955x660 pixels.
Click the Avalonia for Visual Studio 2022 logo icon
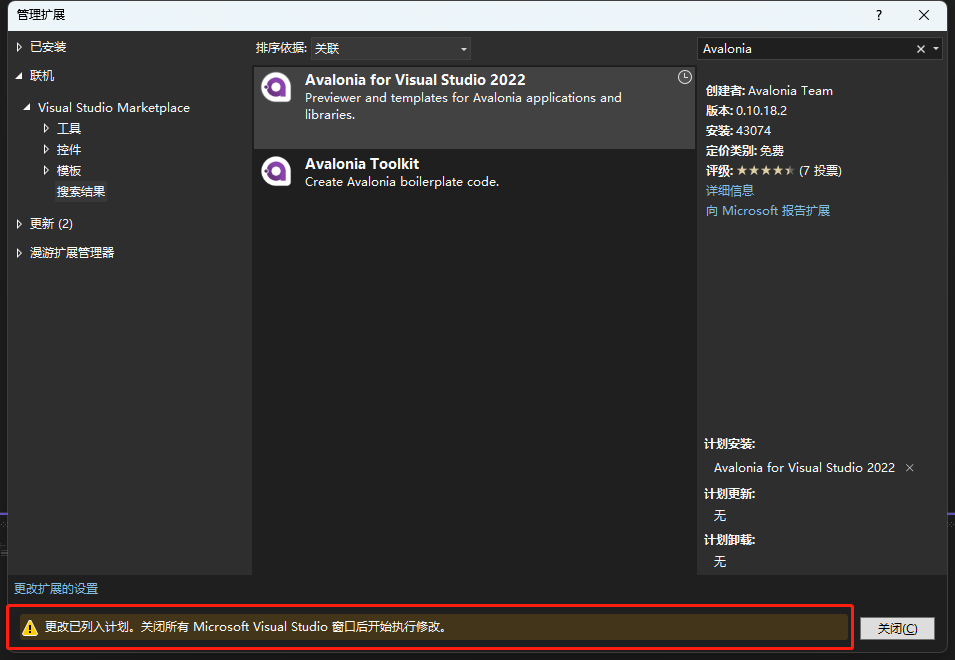(x=276, y=88)
